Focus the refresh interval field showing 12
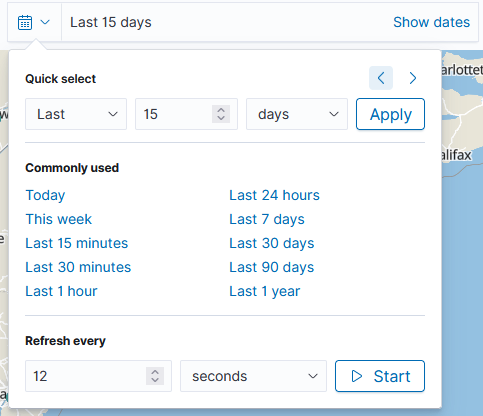This screenshot has width=483, height=416. click(x=98, y=376)
